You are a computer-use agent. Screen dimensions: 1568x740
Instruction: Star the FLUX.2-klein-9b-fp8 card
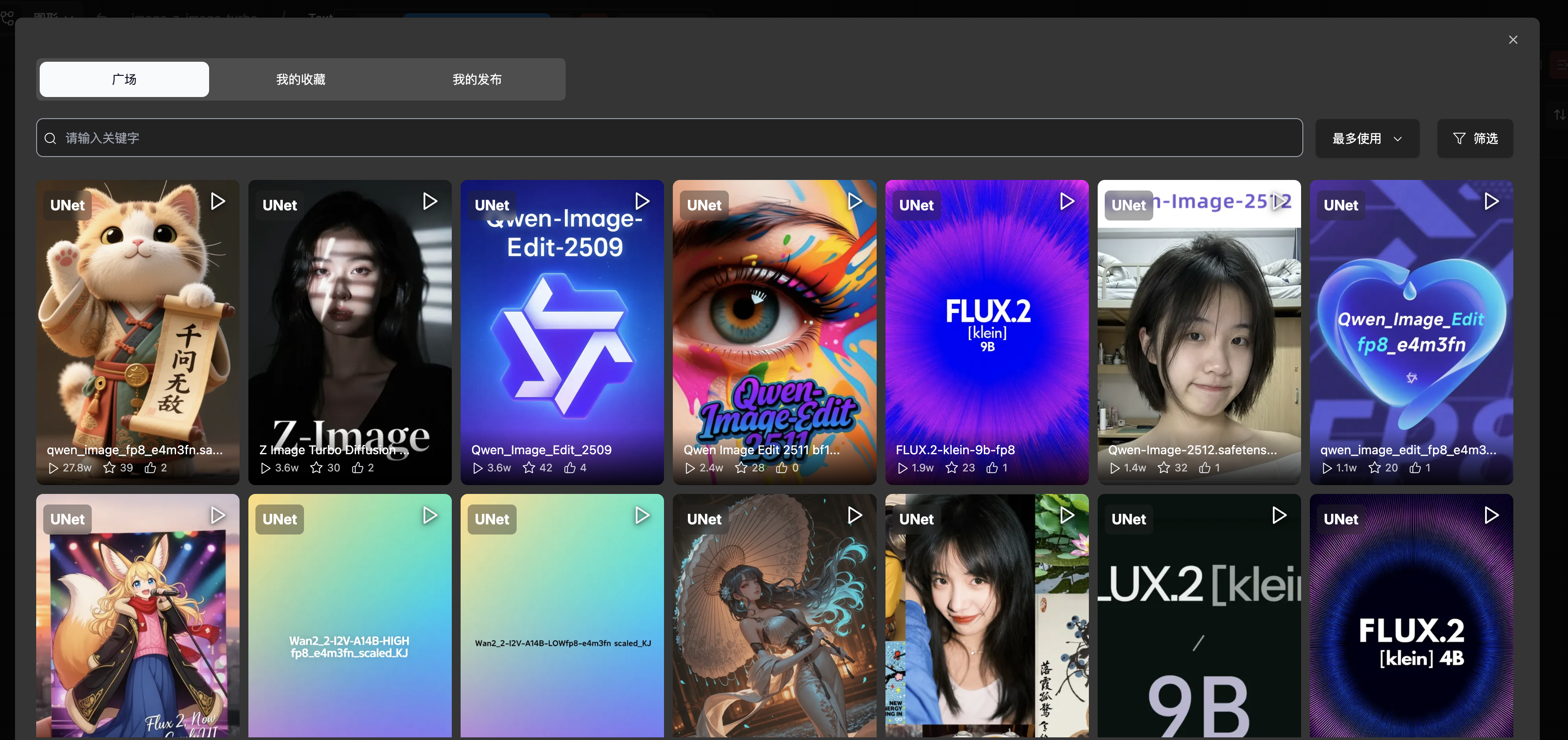(x=951, y=467)
